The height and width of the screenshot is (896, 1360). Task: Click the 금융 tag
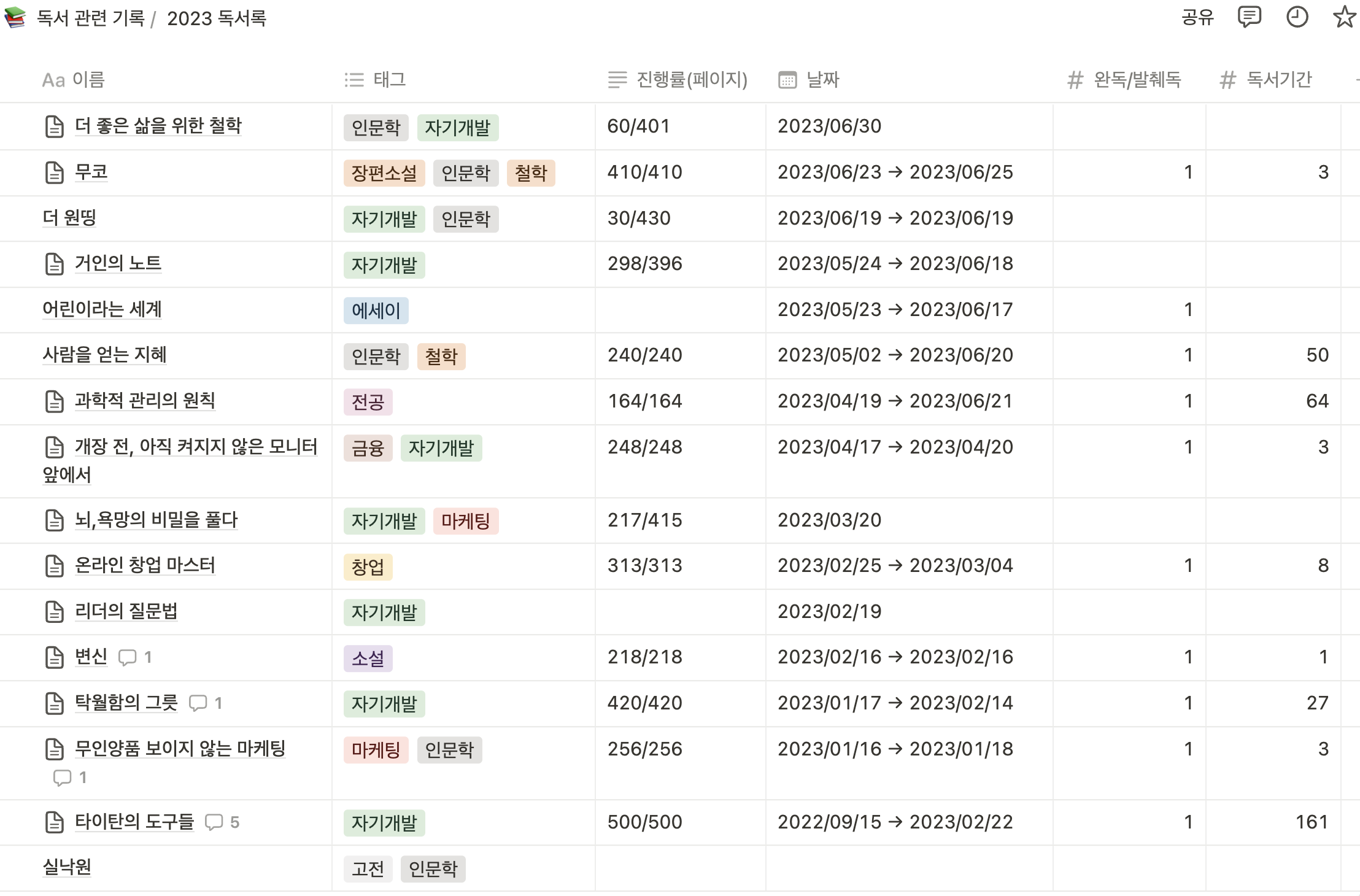tap(368, 448)
